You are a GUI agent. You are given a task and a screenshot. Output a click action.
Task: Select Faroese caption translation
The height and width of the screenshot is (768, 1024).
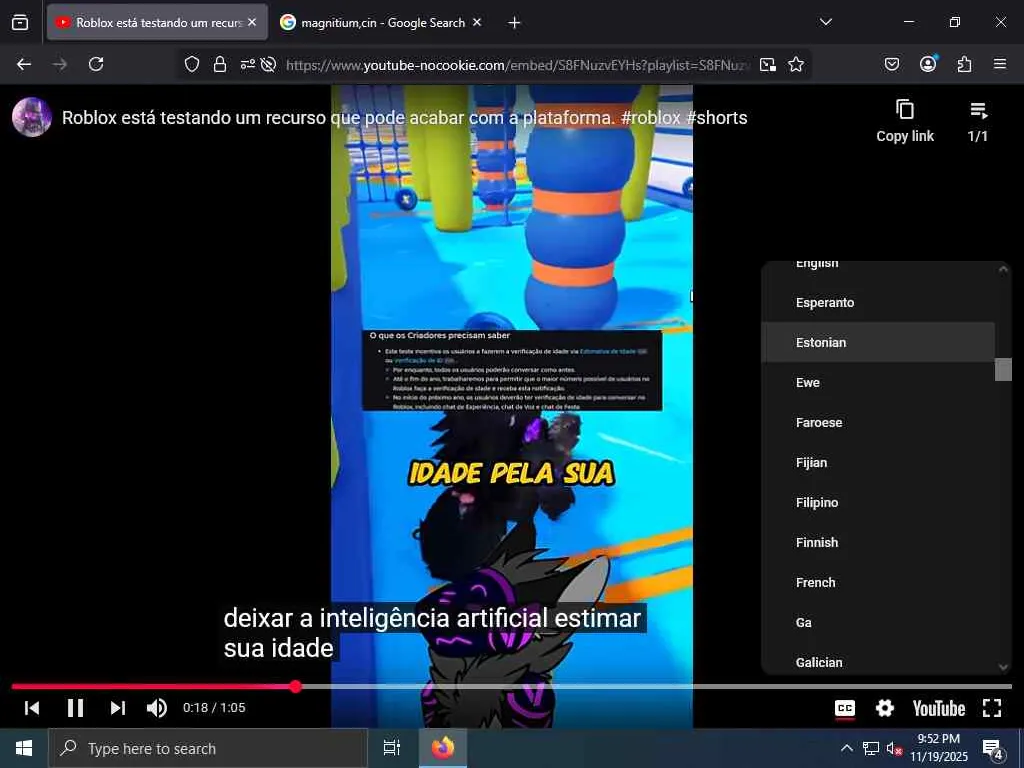(878, 423)
